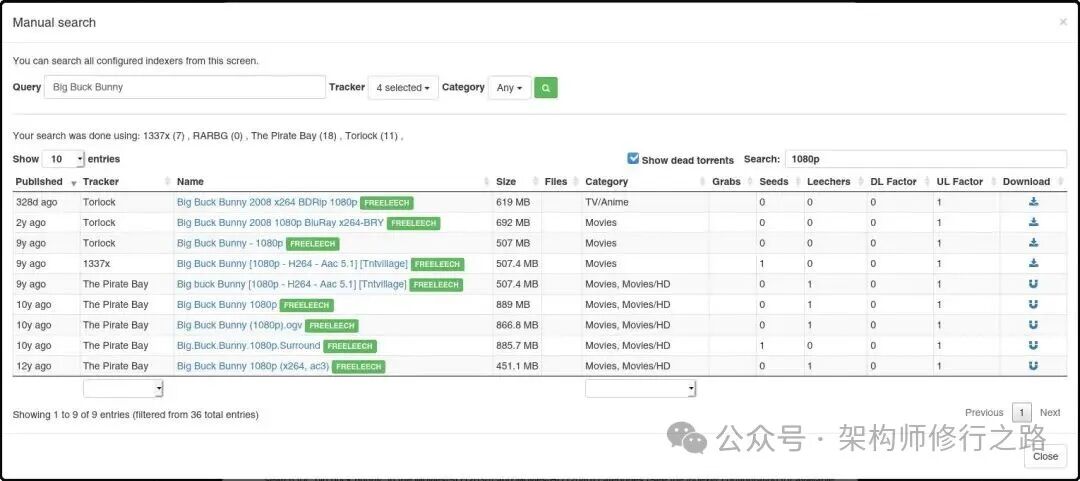Click the Query text field
1080x481 pixels.
tap(185, 87)
